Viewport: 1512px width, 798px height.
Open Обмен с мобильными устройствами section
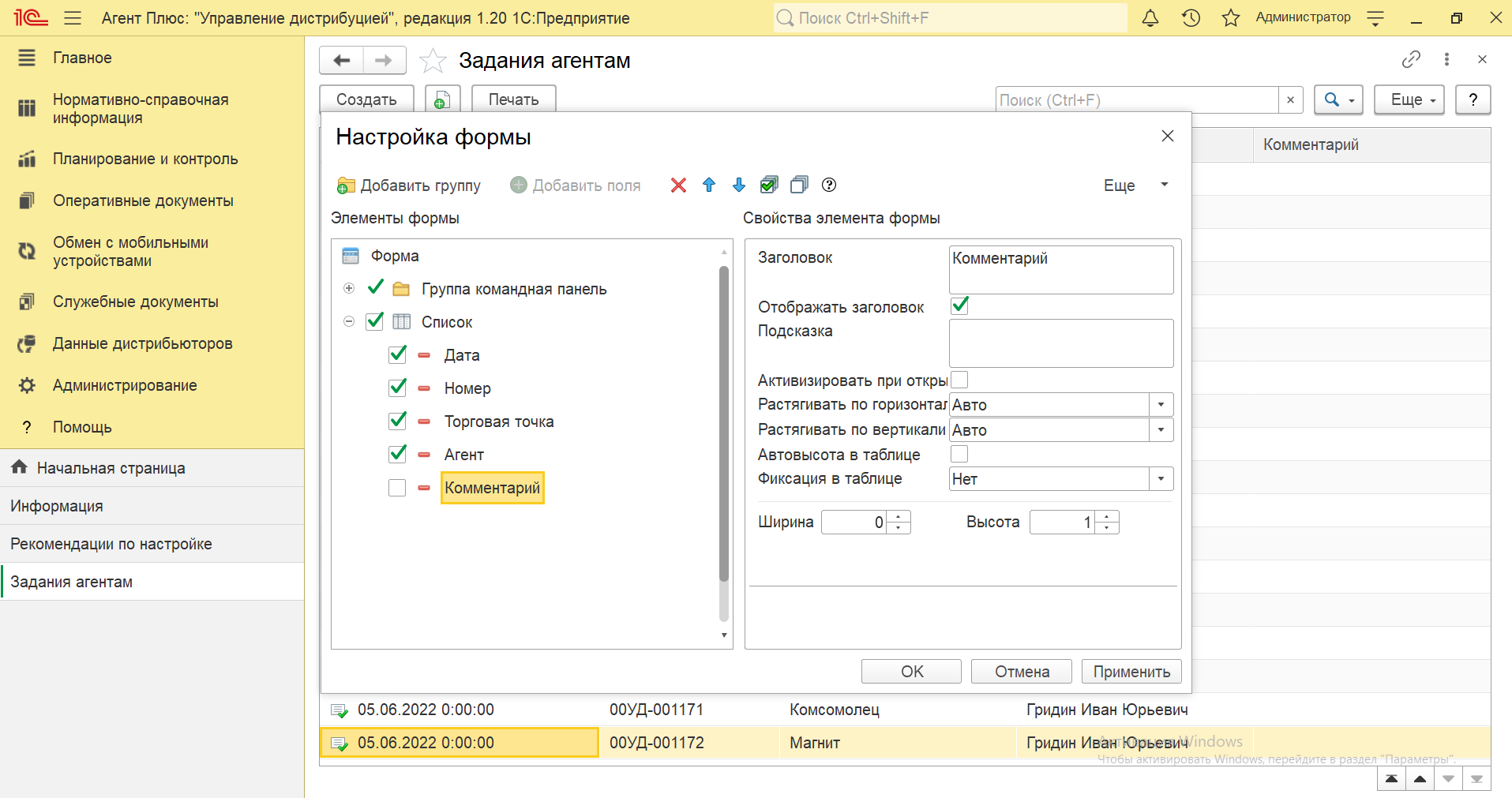(130, 252)
